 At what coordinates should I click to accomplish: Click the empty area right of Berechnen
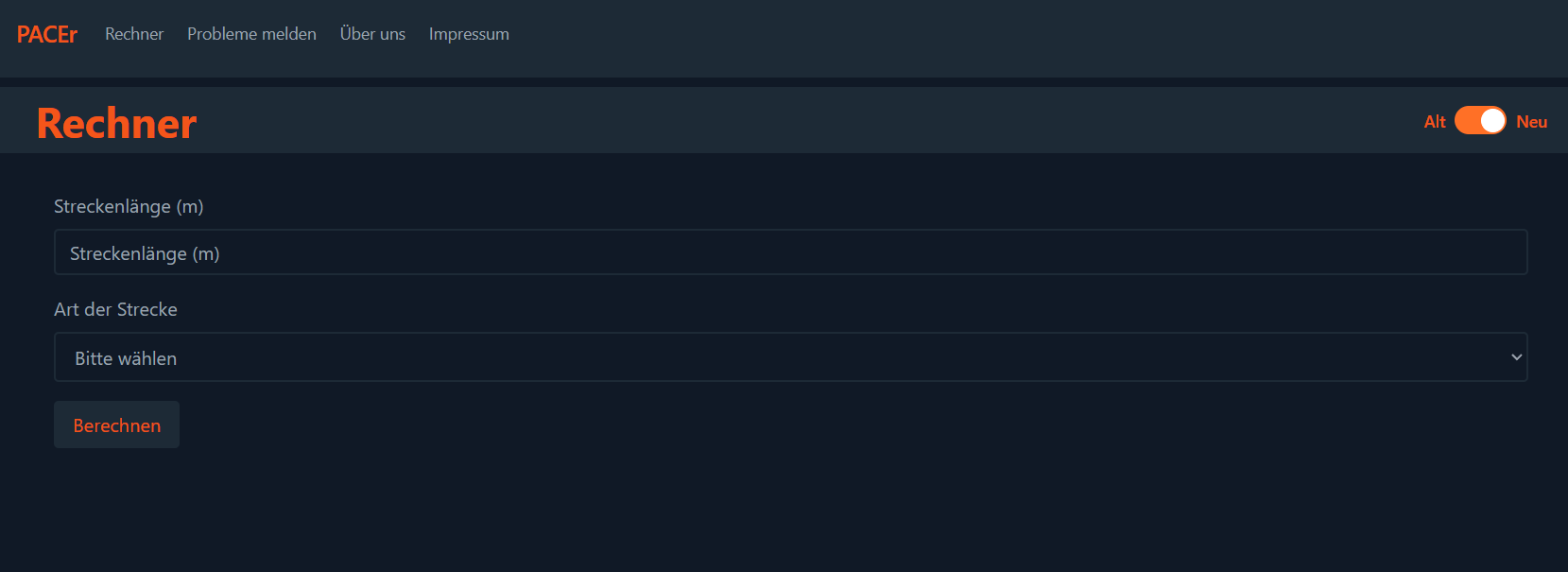[x=851, y=425]
